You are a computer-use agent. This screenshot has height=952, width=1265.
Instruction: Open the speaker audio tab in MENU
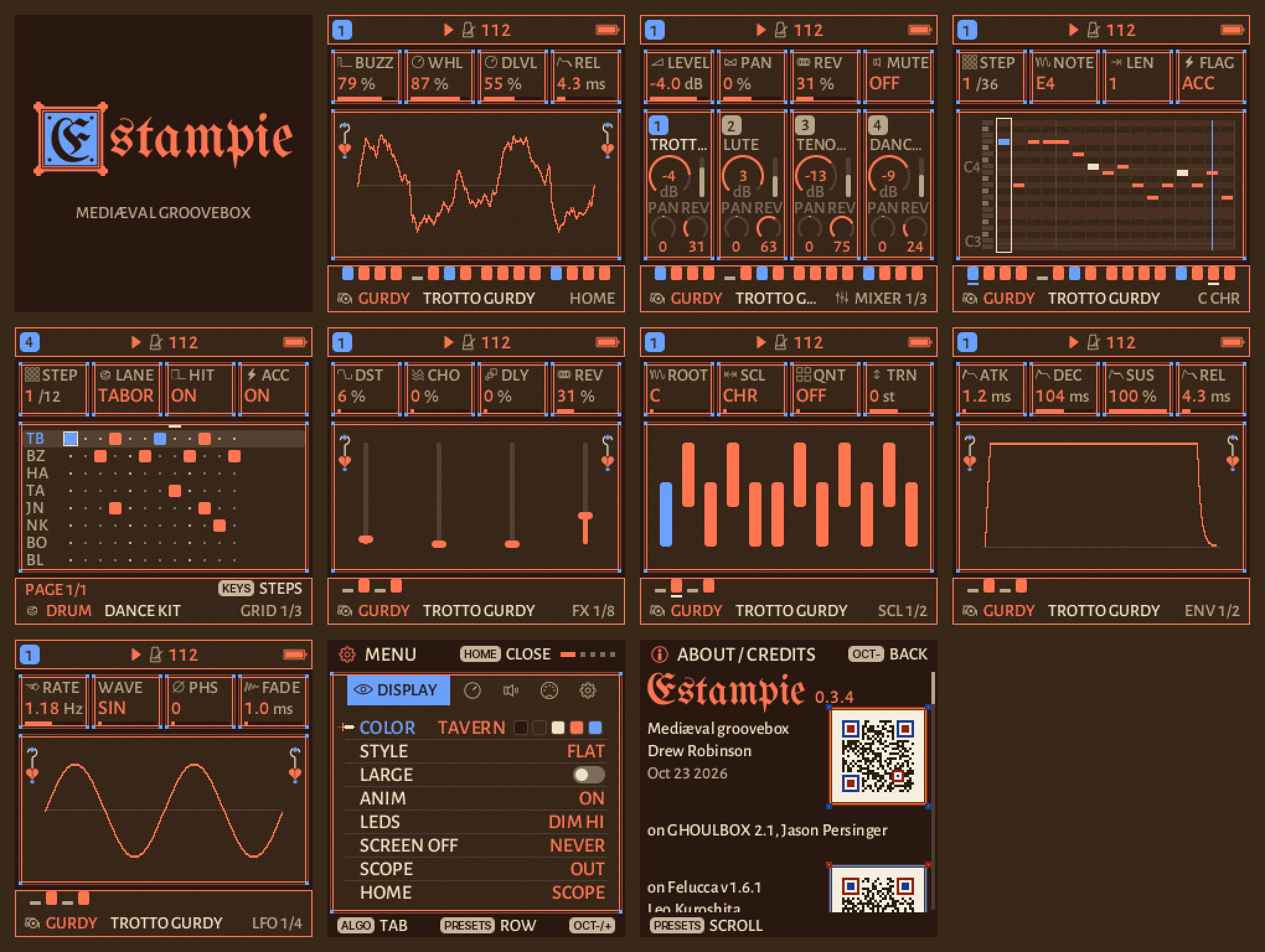[511, 690]
